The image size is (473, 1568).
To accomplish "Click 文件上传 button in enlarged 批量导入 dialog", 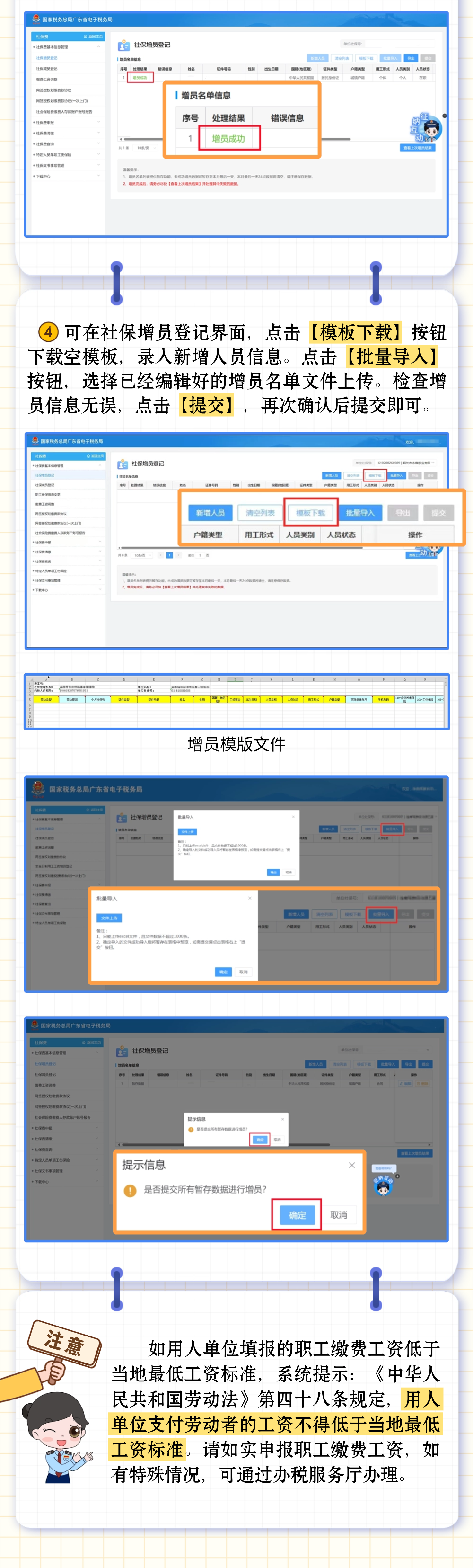I will [x=109, y=918].
